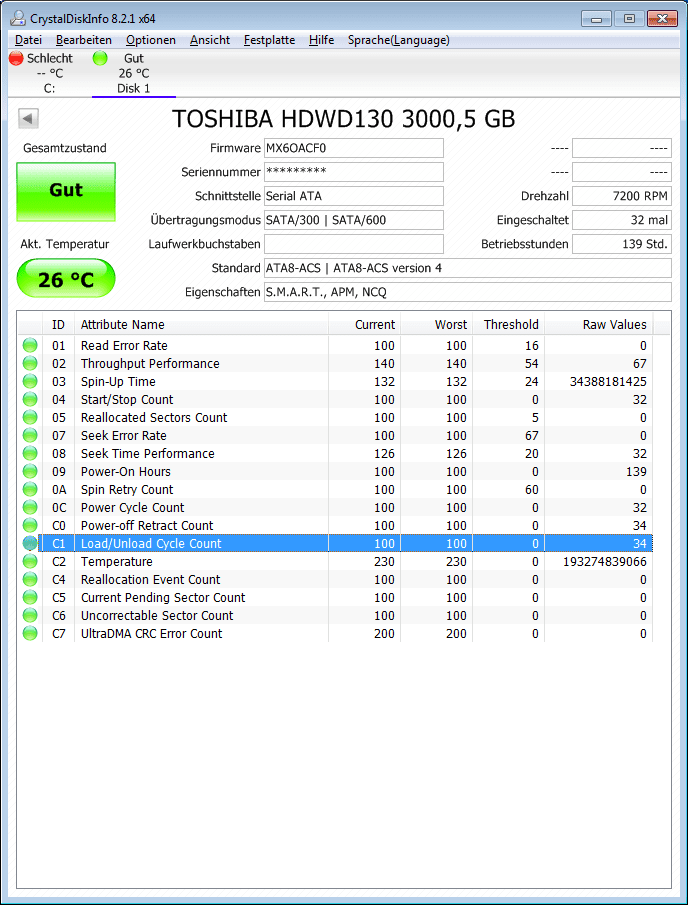
Task: Click status orb of Power Cycle Count row
Action: coord(30,507)
